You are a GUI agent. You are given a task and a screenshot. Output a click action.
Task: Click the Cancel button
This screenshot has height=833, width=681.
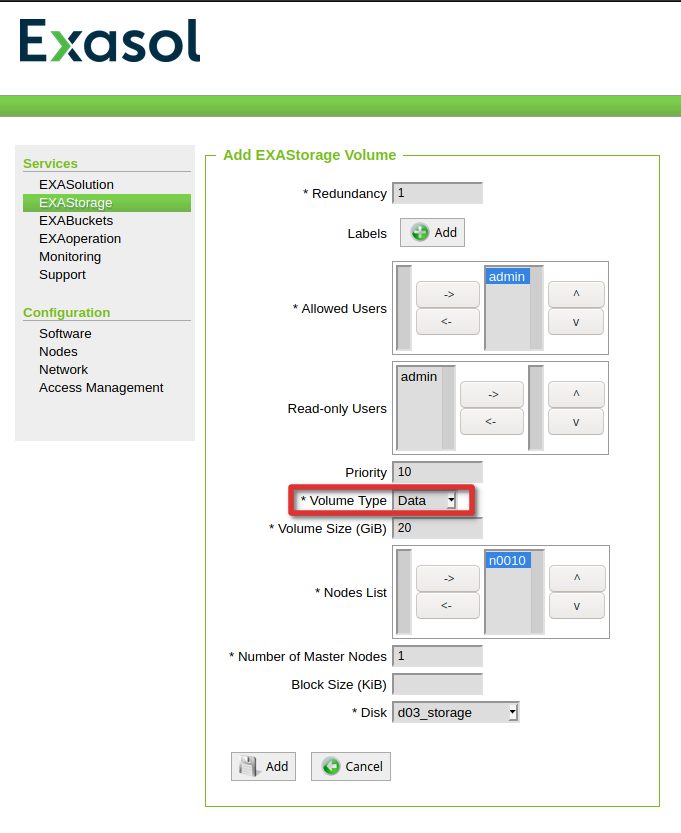pyautogui.click(x=351, y=766)
